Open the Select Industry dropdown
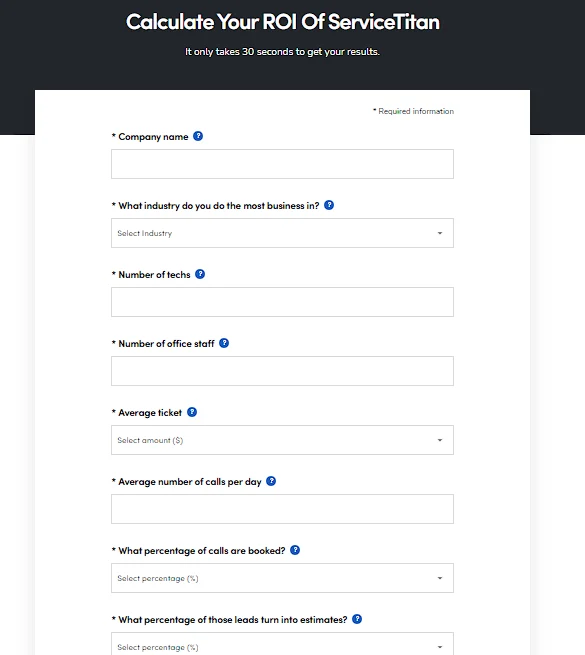 point(282,233)
